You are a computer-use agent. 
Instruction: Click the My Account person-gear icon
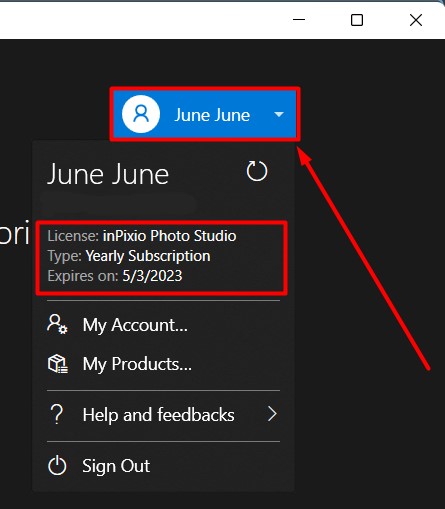(57, 324)
